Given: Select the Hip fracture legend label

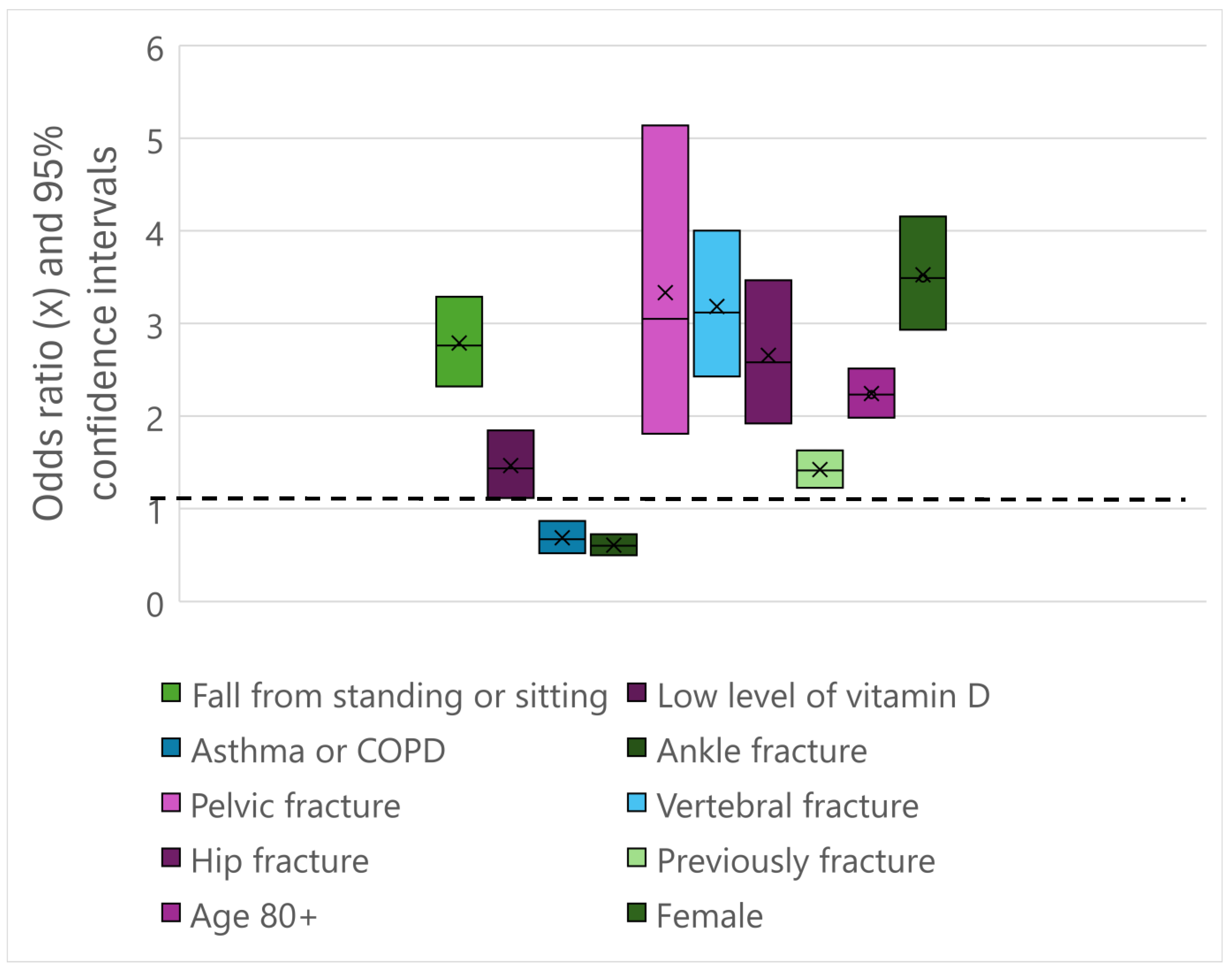Looking at the screenshot, I should (x=279, y=861).
